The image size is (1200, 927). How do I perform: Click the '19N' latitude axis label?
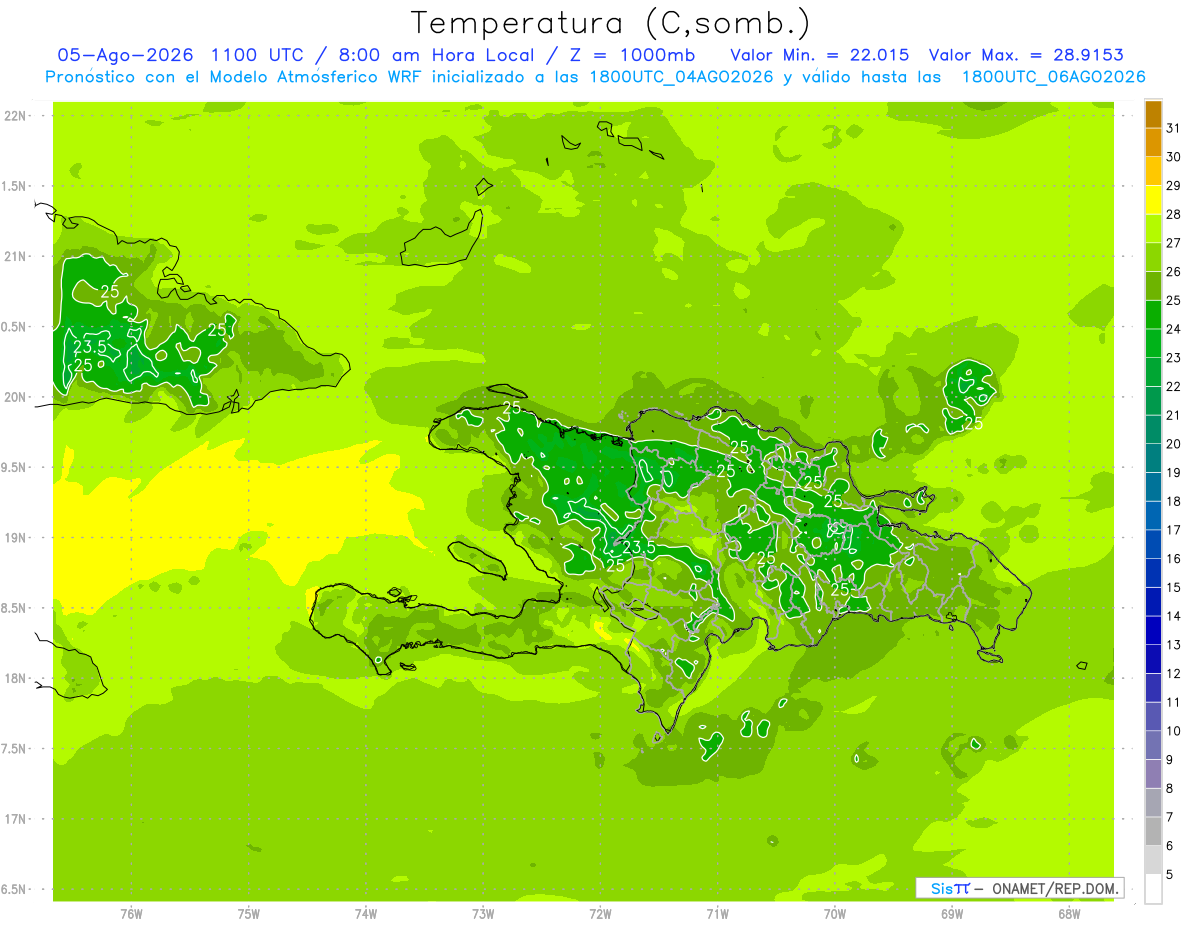(15, 537)
